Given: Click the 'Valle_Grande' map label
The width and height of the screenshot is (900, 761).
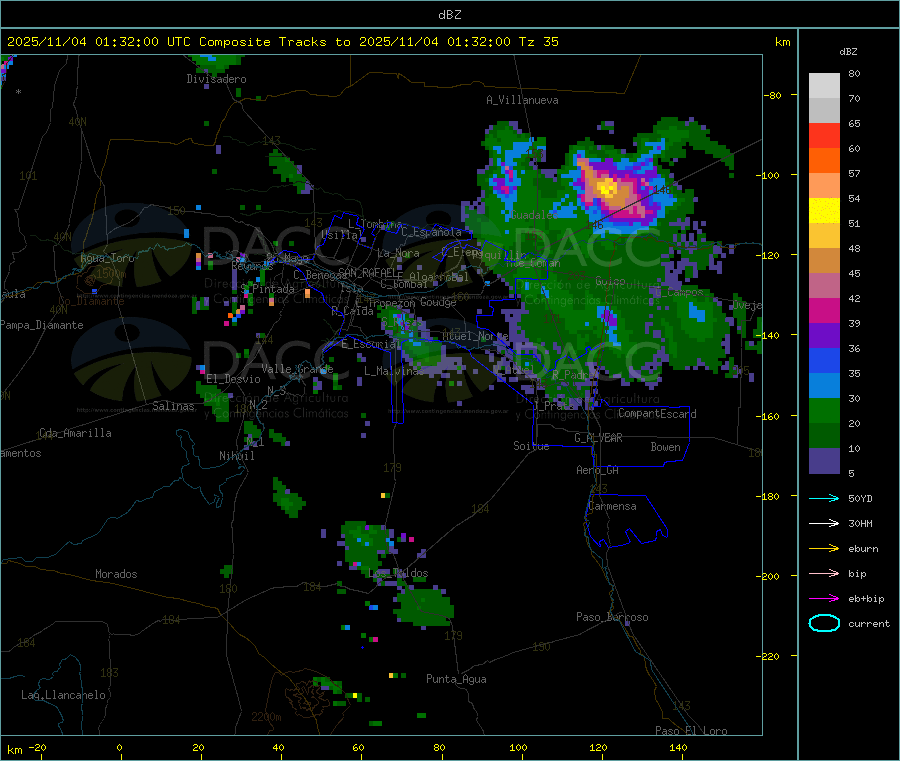Looking at the screenshot, I should [297, 369].
